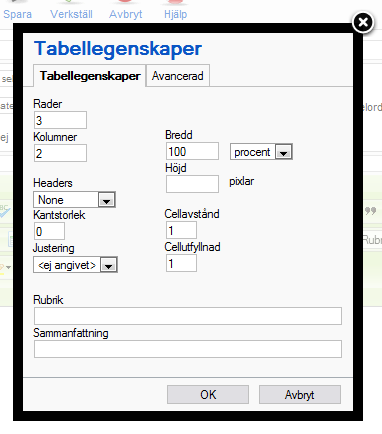Click Verkställ in the background toolbar

[71, 14]
